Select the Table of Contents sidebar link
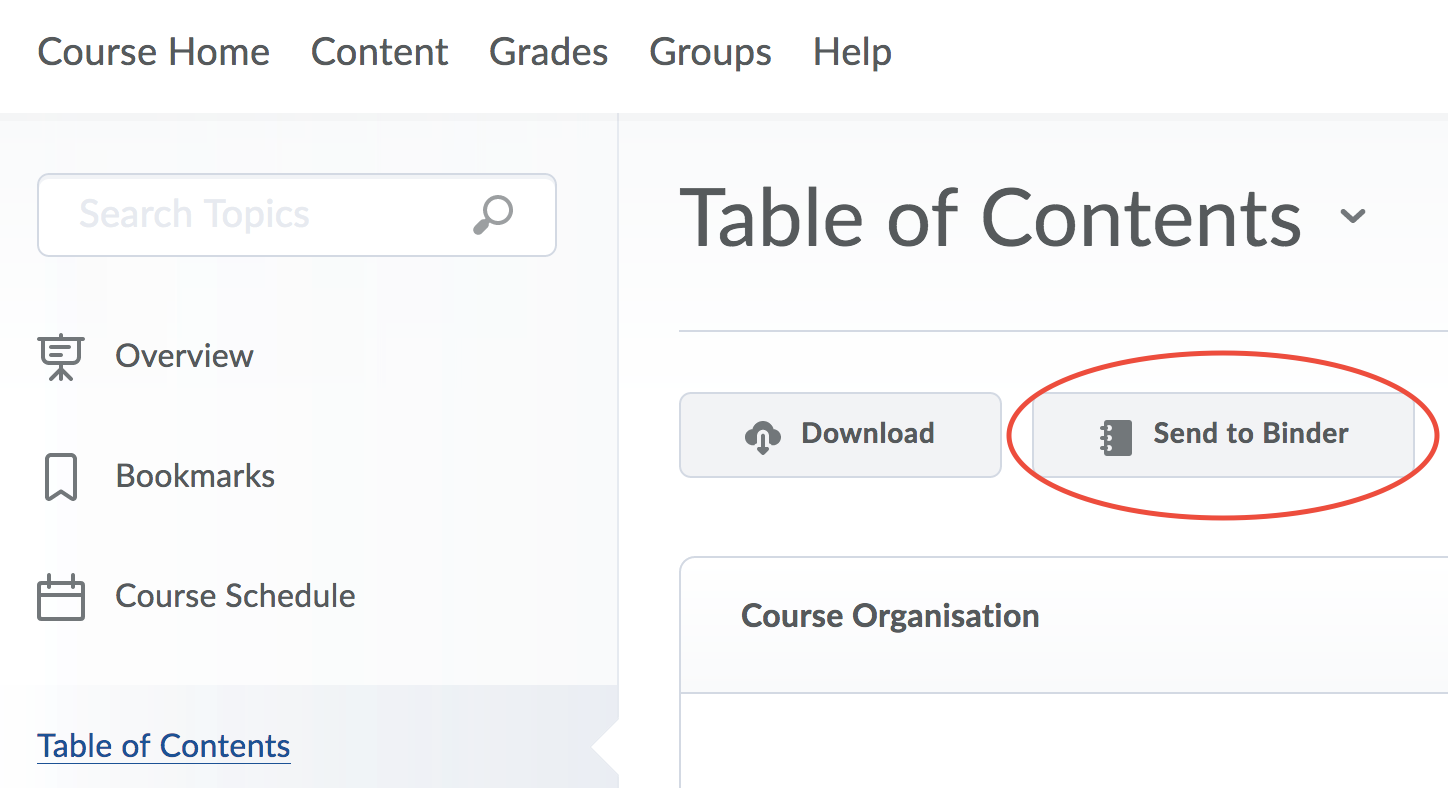 pyautogui.click(x=164, y=746)
